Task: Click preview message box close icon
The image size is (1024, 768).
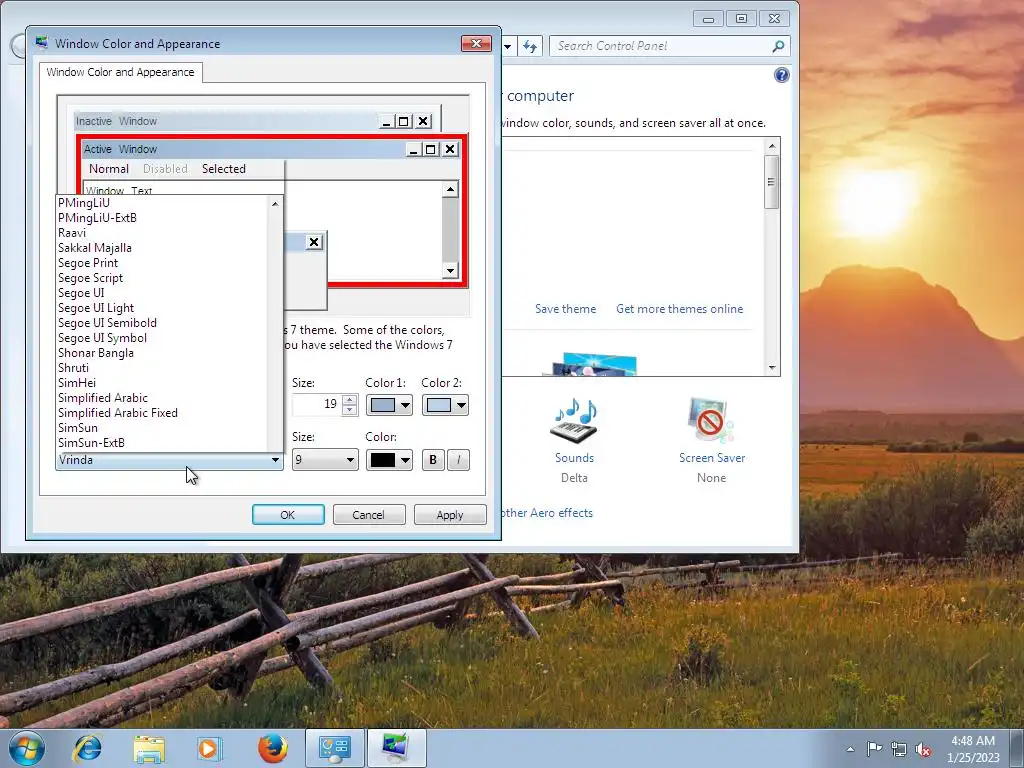Action: (x=314, y=242)
